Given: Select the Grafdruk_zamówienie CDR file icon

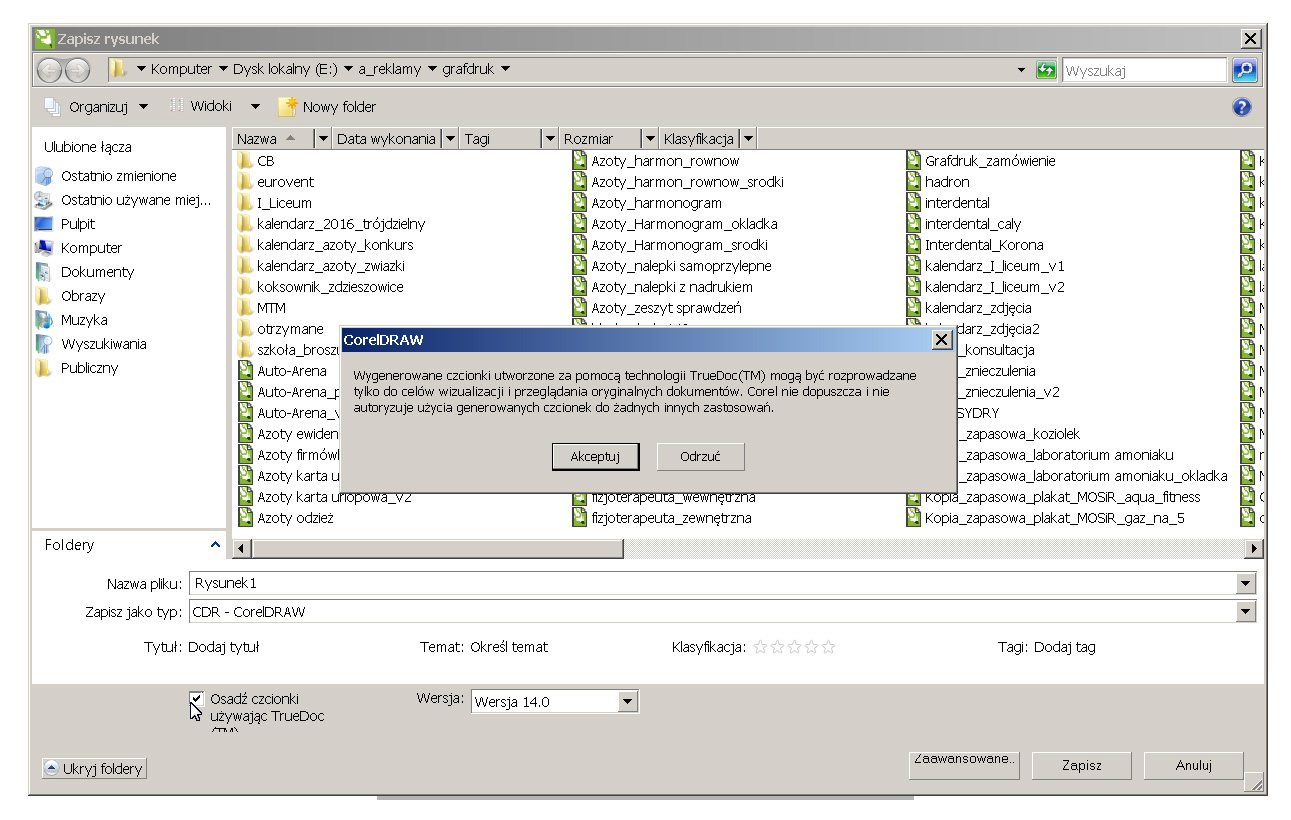Looking at the screenshot, I should tap(914, 161).
